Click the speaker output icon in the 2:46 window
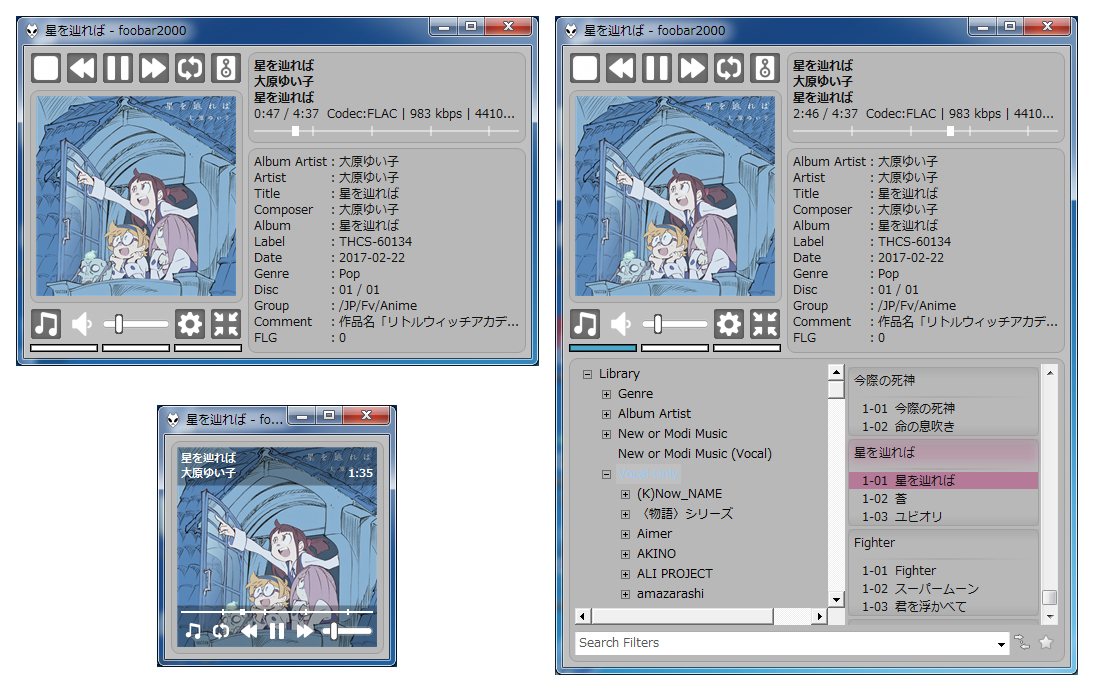This screenshot has width=1094, height=691. click(765, 68)
